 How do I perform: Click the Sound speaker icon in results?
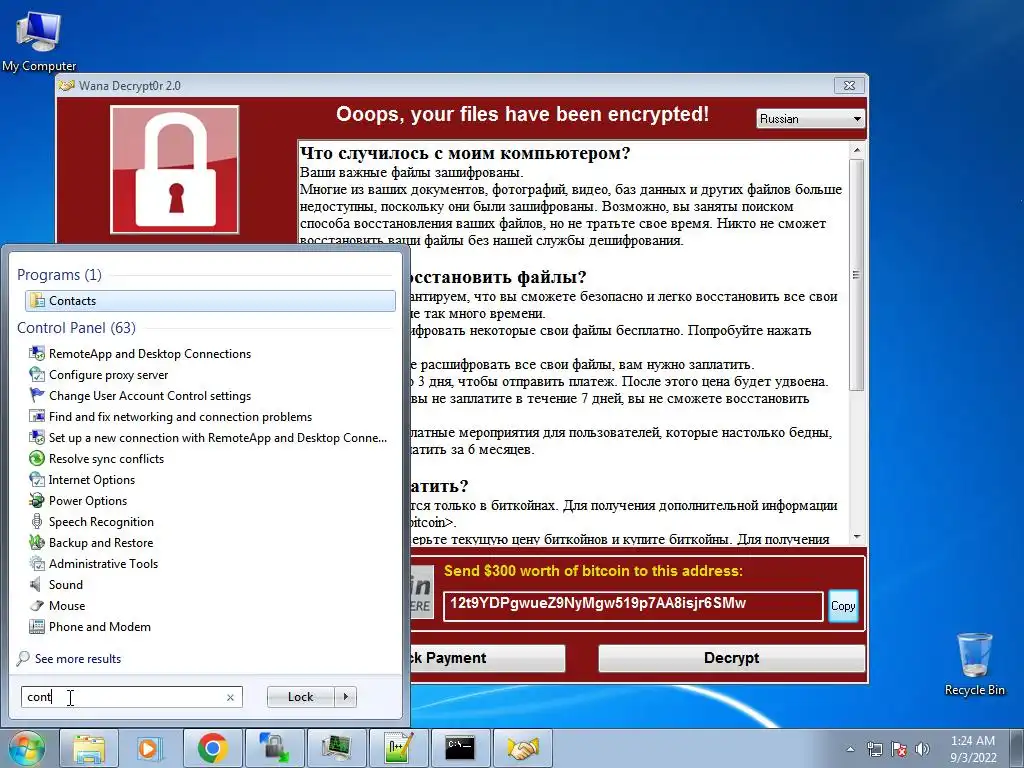pyautogui.click(x=37, y=584)
